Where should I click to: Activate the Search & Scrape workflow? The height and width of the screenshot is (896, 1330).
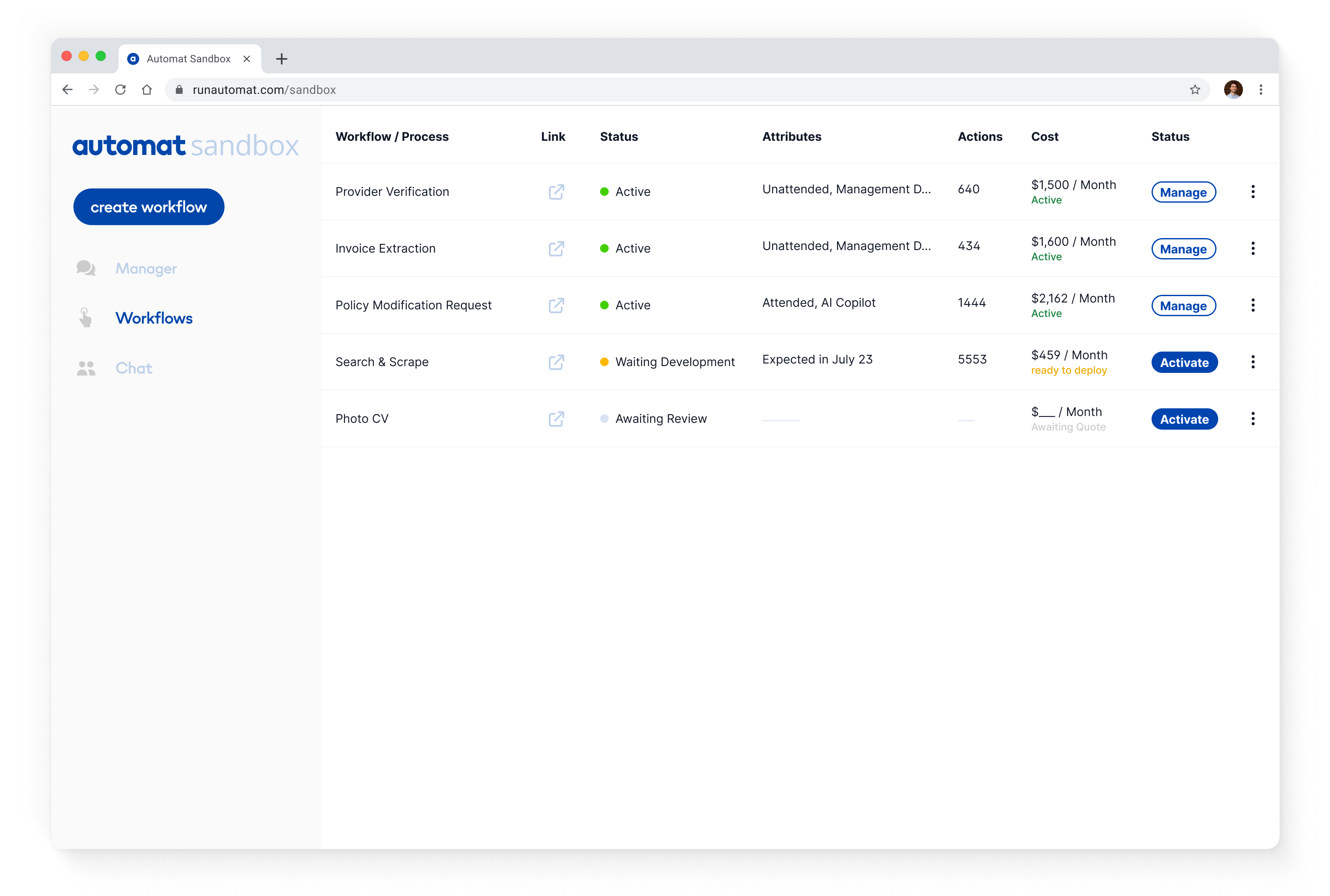tap(1184, 362)
